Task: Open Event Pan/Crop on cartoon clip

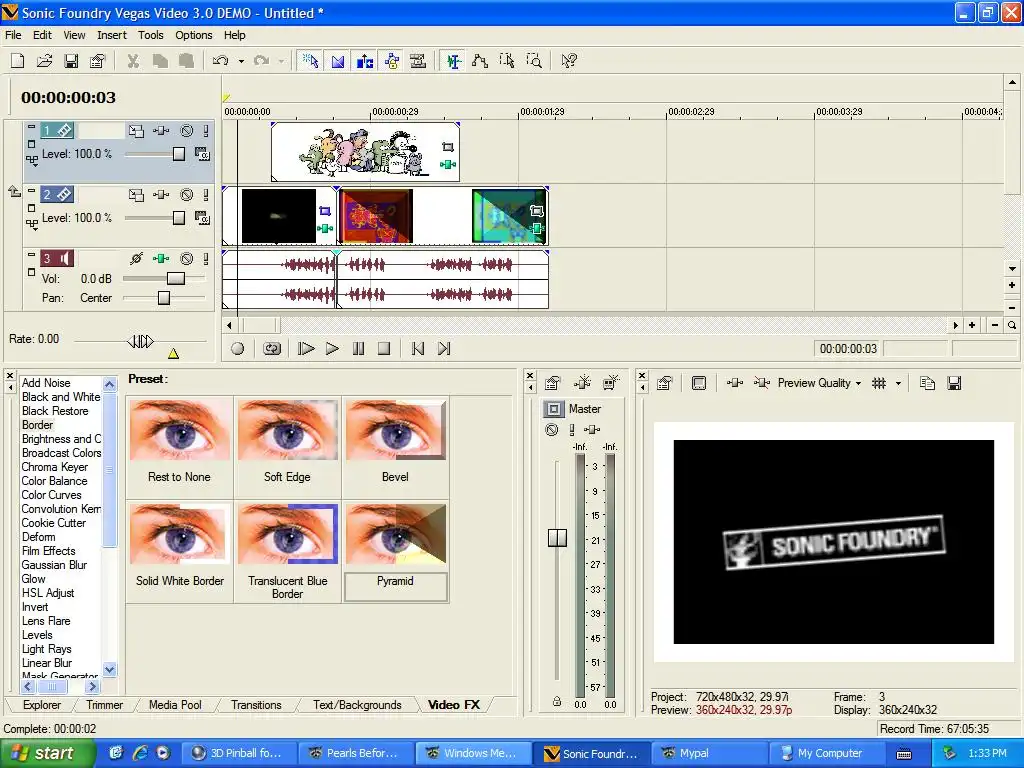Action: coord(448,147)
